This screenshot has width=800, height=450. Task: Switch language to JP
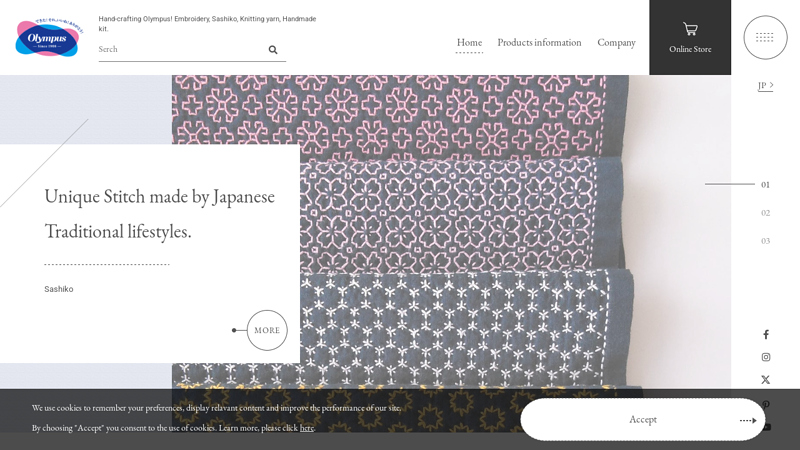pos(765,85)
